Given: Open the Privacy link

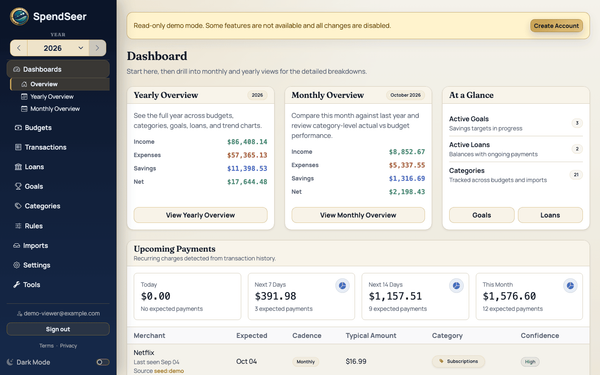Looking at the screenshot, I should coord(68,346).
